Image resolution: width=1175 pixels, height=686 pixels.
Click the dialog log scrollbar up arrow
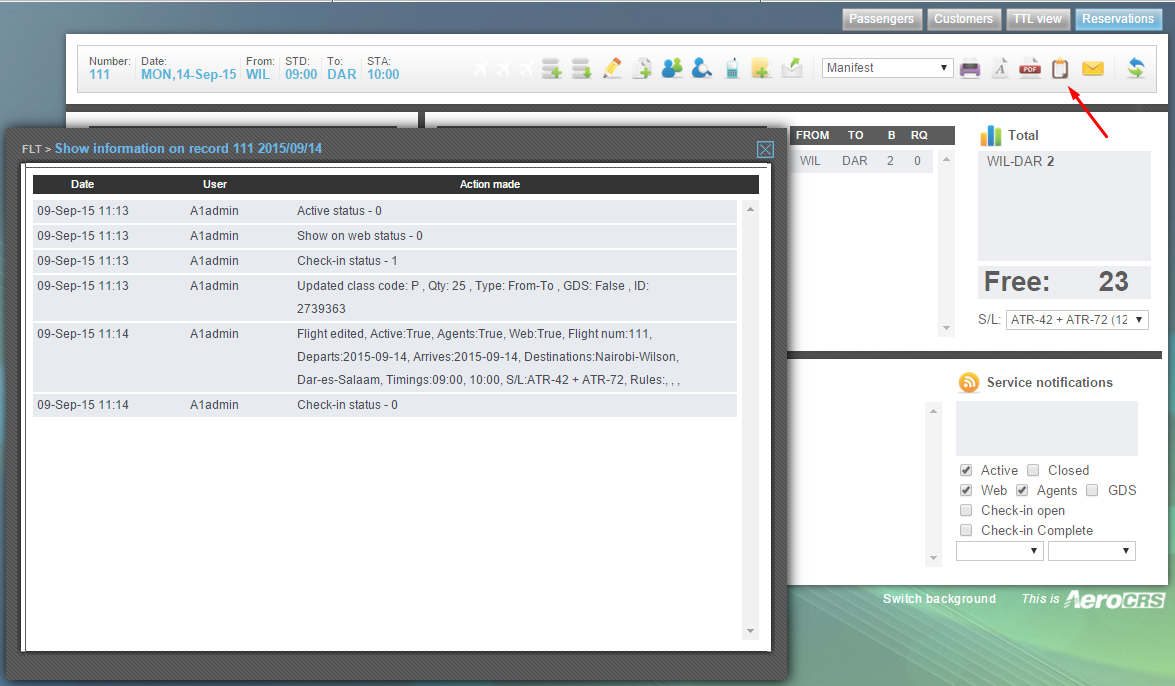click(750, 209)
